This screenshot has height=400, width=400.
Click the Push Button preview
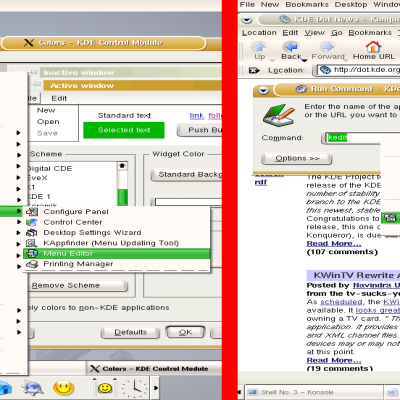pyautogui.click(x=199, y=130)
